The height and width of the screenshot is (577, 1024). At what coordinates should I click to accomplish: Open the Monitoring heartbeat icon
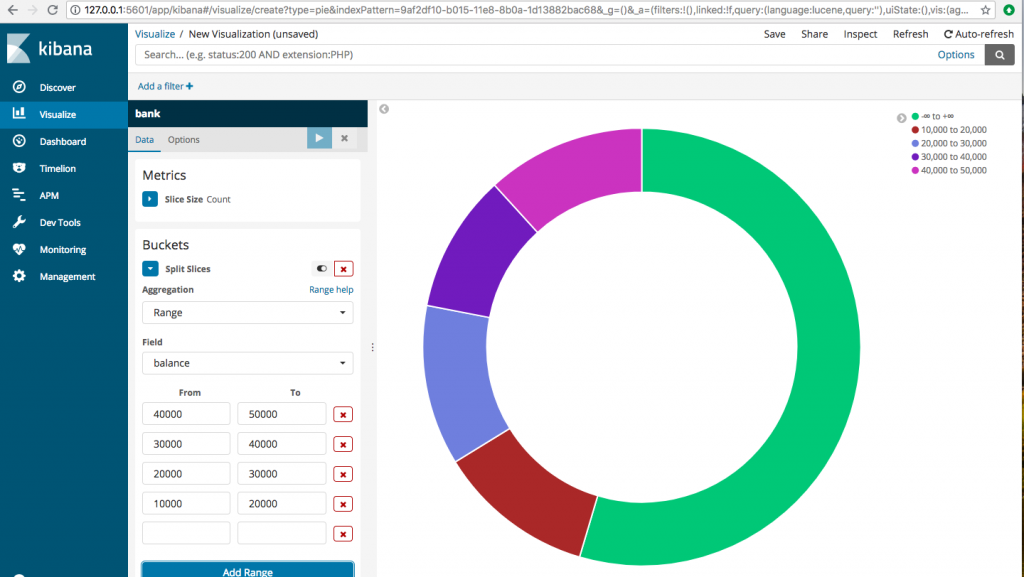click(20, 249)
